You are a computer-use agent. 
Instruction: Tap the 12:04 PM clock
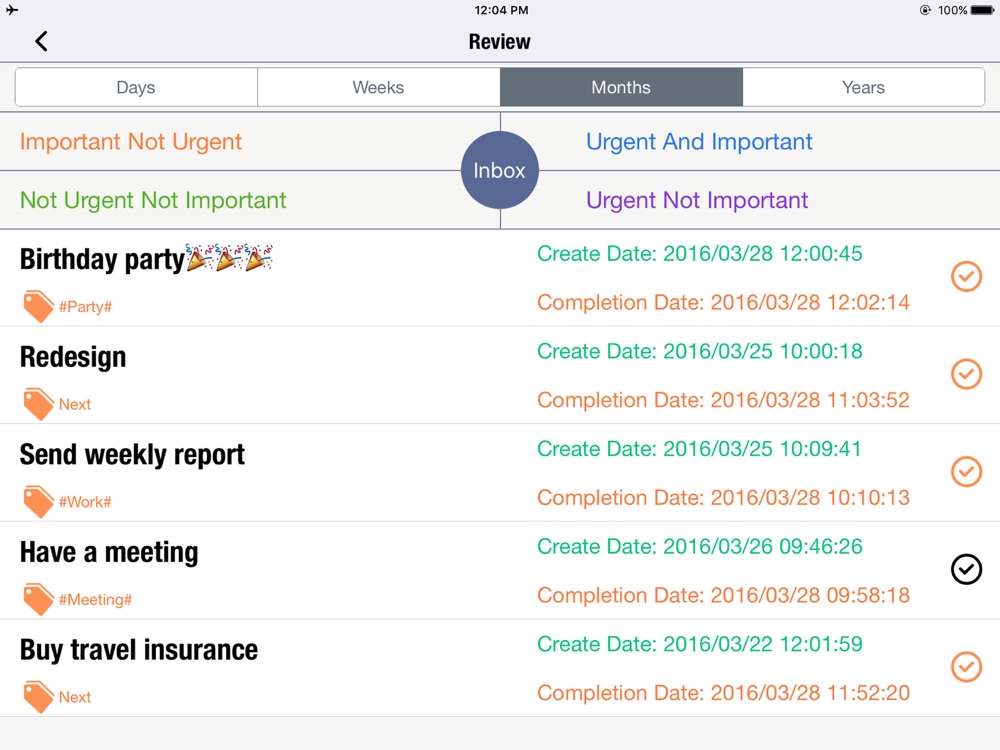coord(501,10)
